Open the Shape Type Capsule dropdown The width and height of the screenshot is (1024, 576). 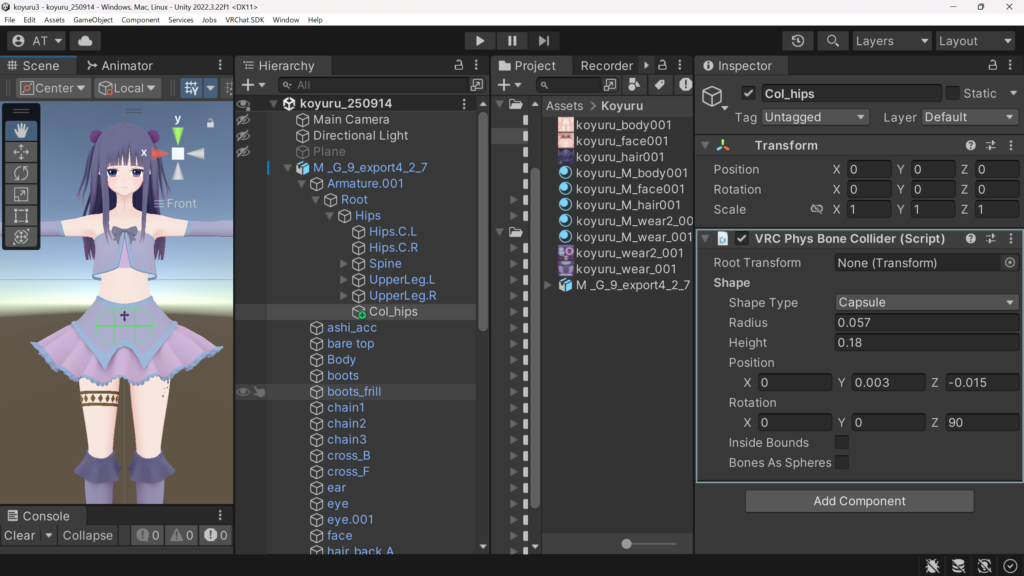927,302
